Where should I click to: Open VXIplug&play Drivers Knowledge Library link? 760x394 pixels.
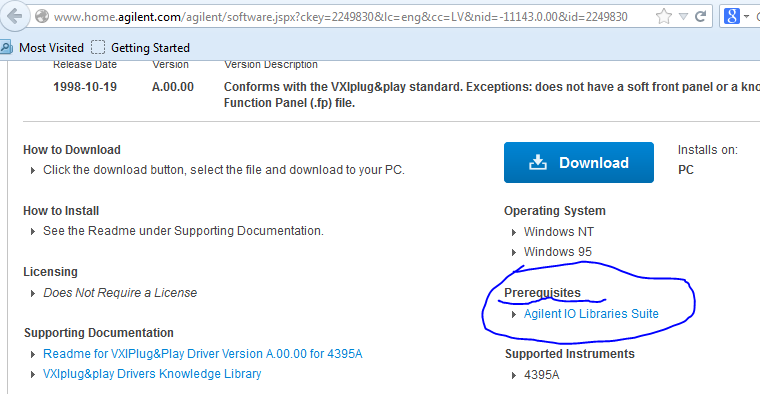click(x=152, y=374)
